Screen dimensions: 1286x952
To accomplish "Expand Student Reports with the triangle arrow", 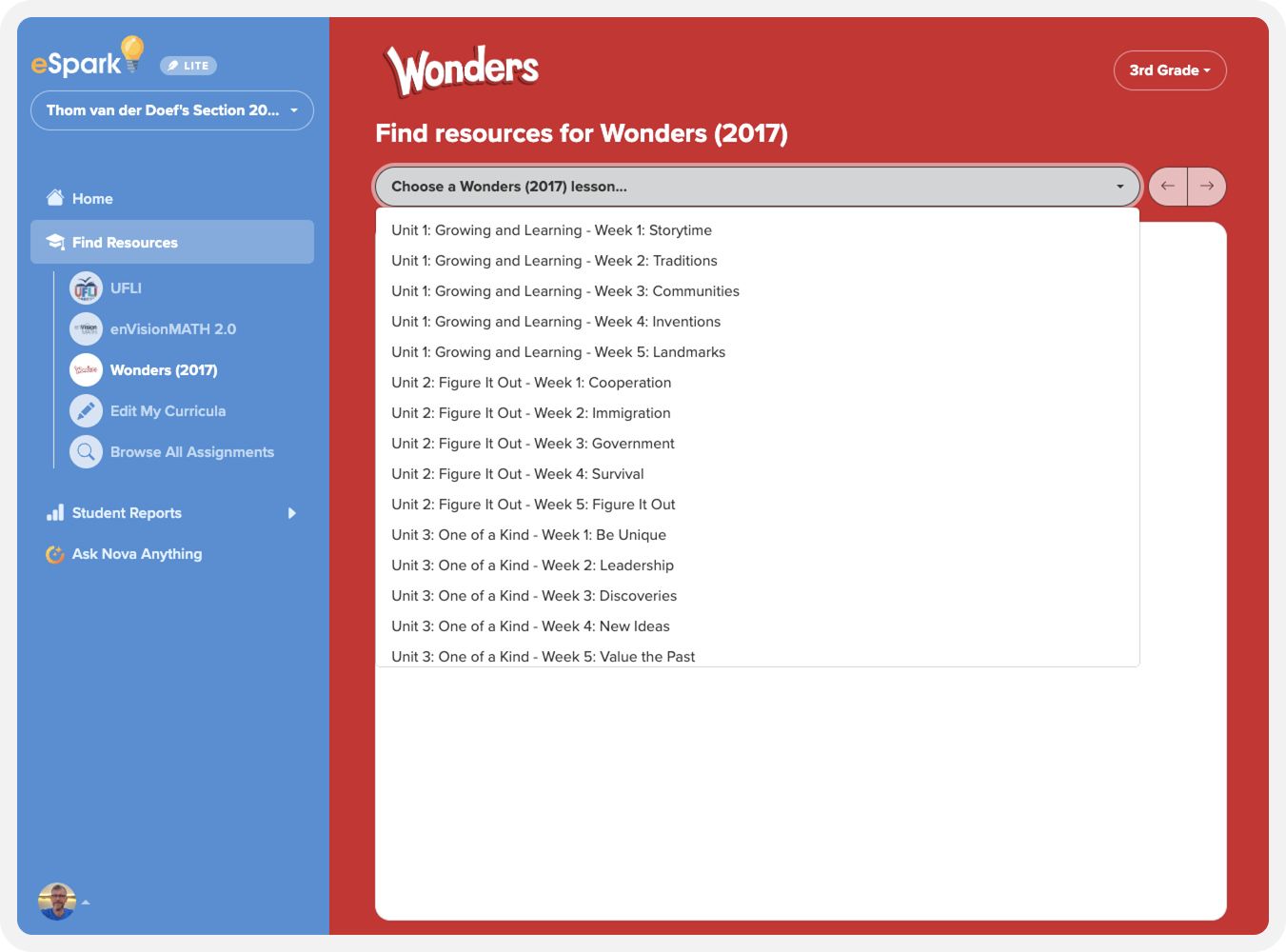I will [292, 513].
